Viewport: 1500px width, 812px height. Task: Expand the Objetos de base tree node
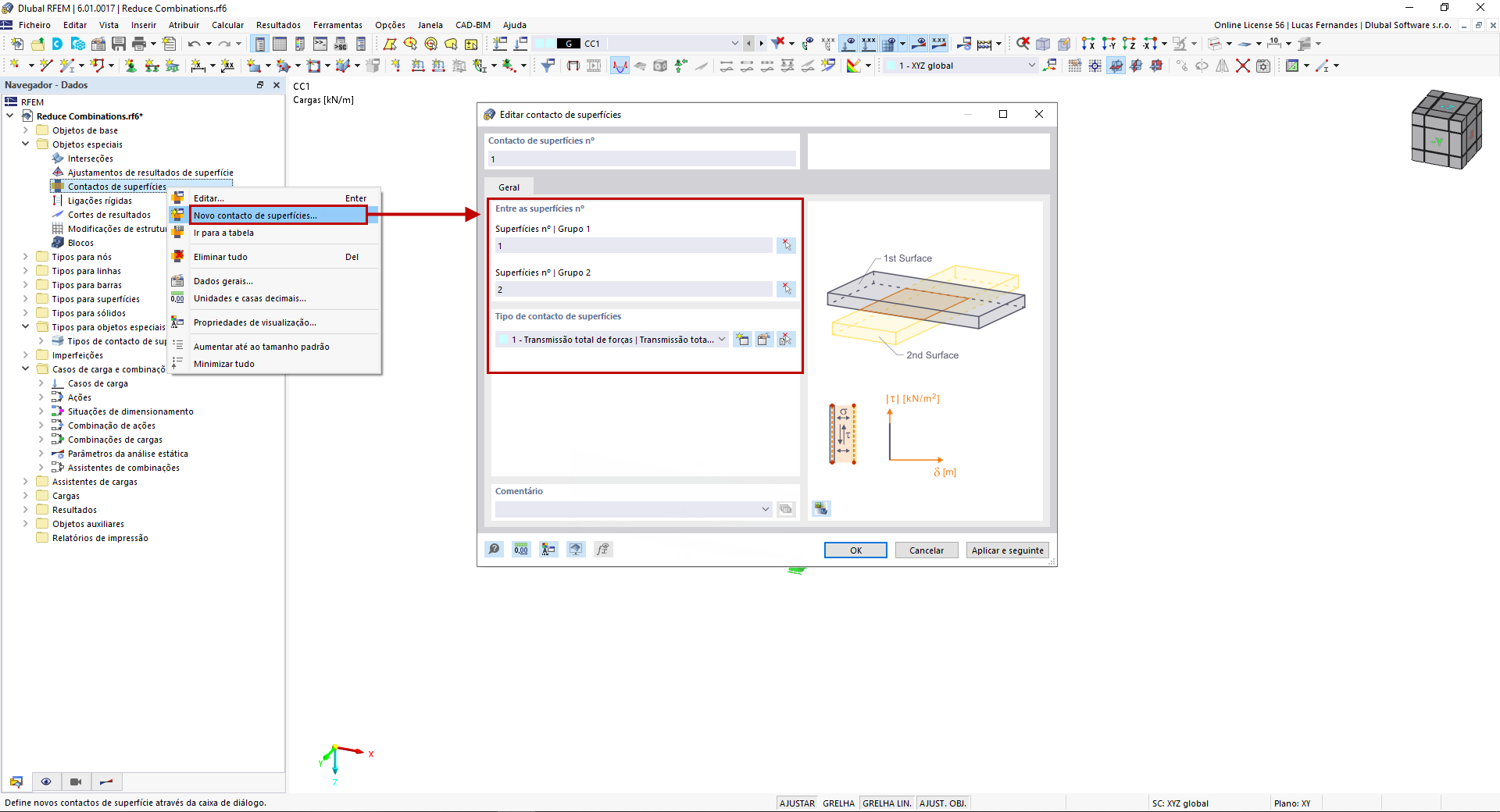coord(26,130)
